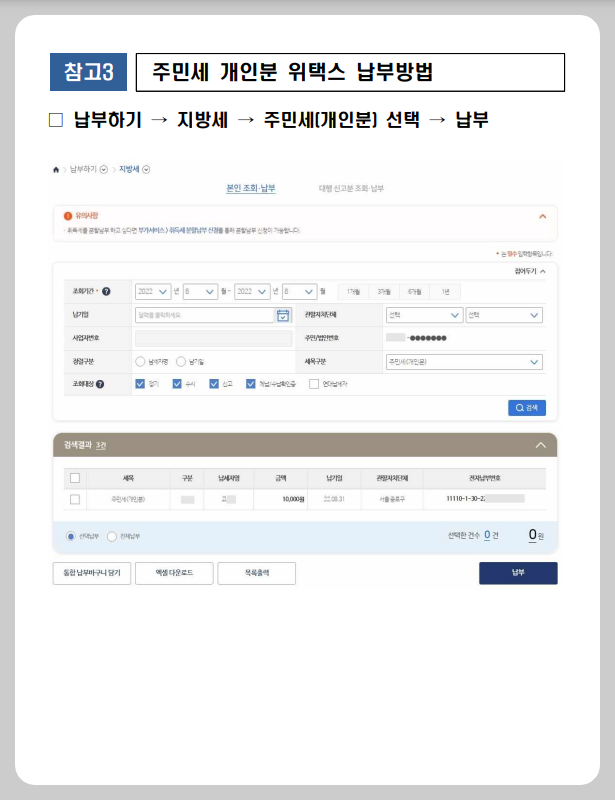Select the 전체납부 radio button
The height and width of the screenshot is (800, 615).
[112, 536]
